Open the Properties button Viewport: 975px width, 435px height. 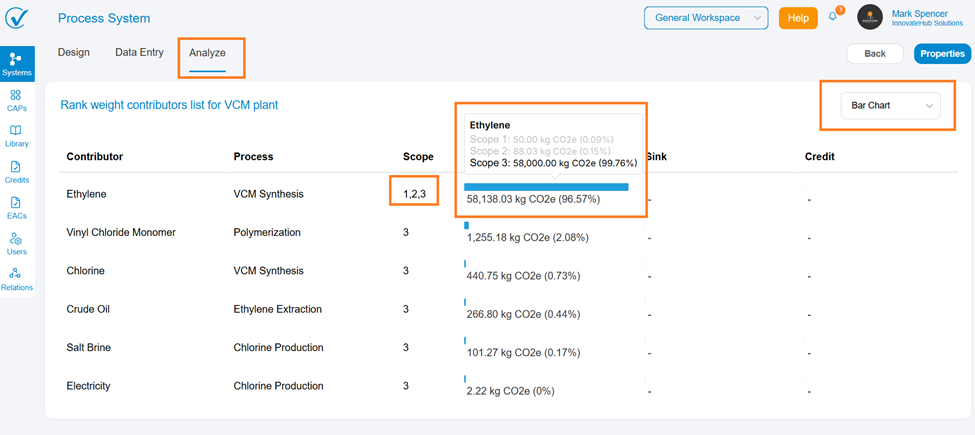point(942,54)
